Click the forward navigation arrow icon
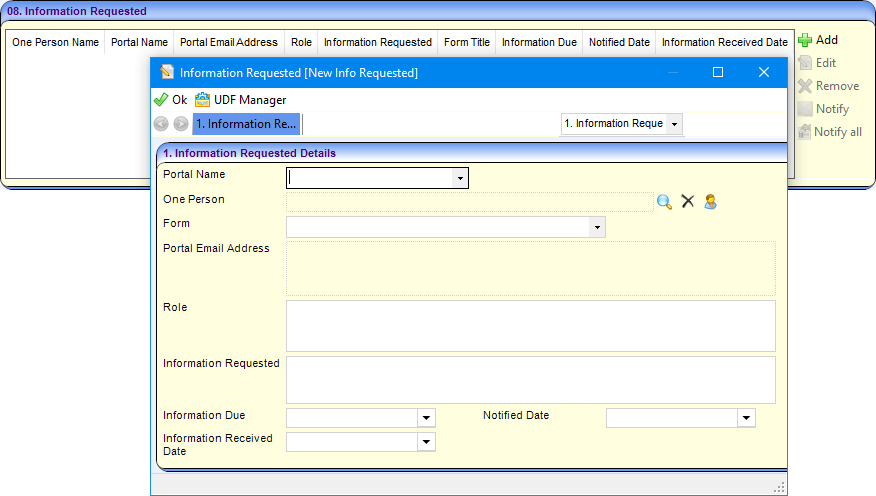Image resolution: width=876 pixels, height=496 pixels. [180, 124]
